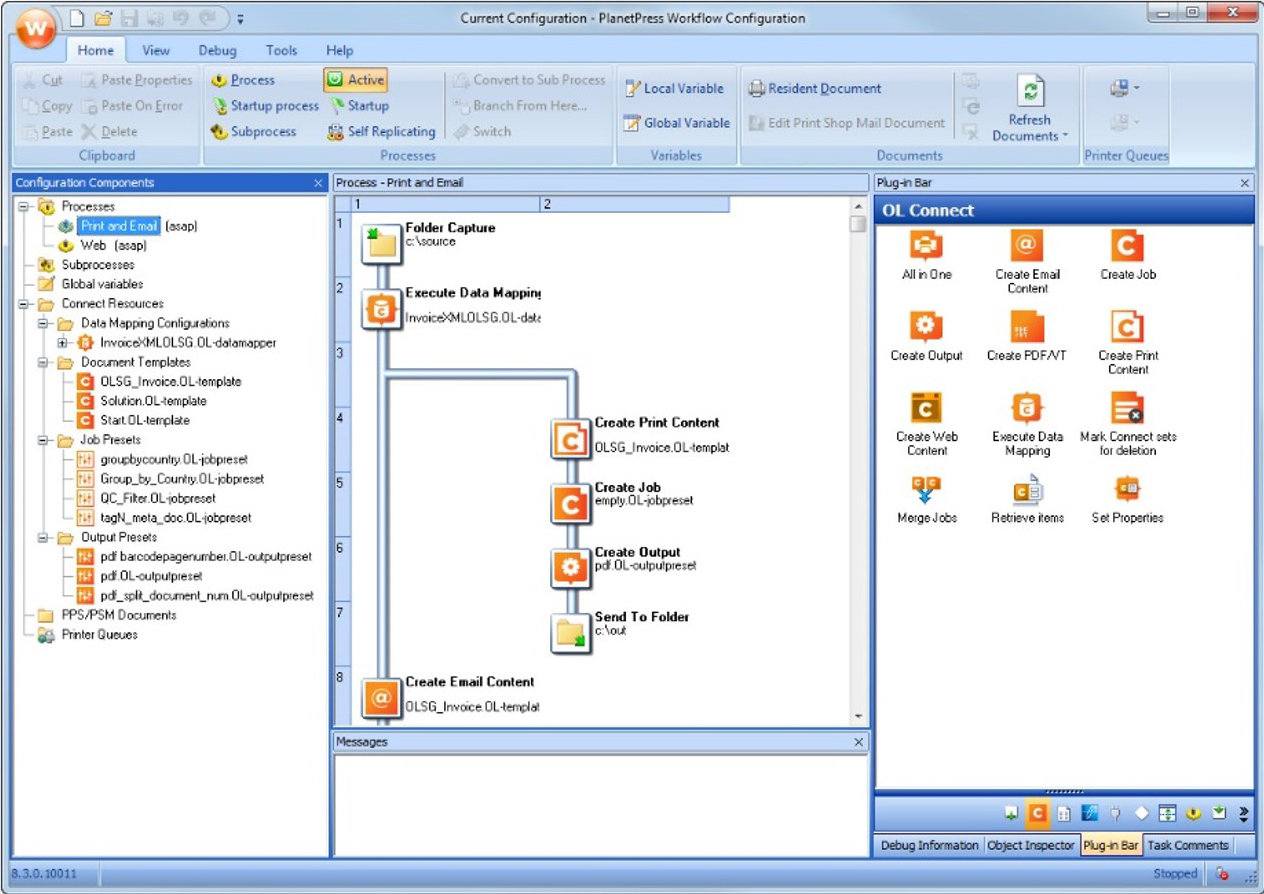Open the View ribbon tab
Image resolution: width=1264 pixels, height=894 pixels.
156,50
